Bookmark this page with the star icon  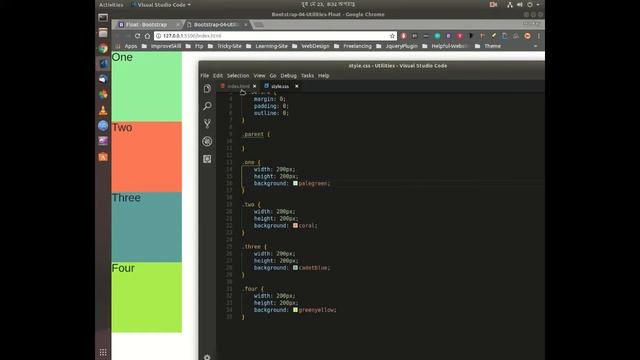click(x=392, y=36)
